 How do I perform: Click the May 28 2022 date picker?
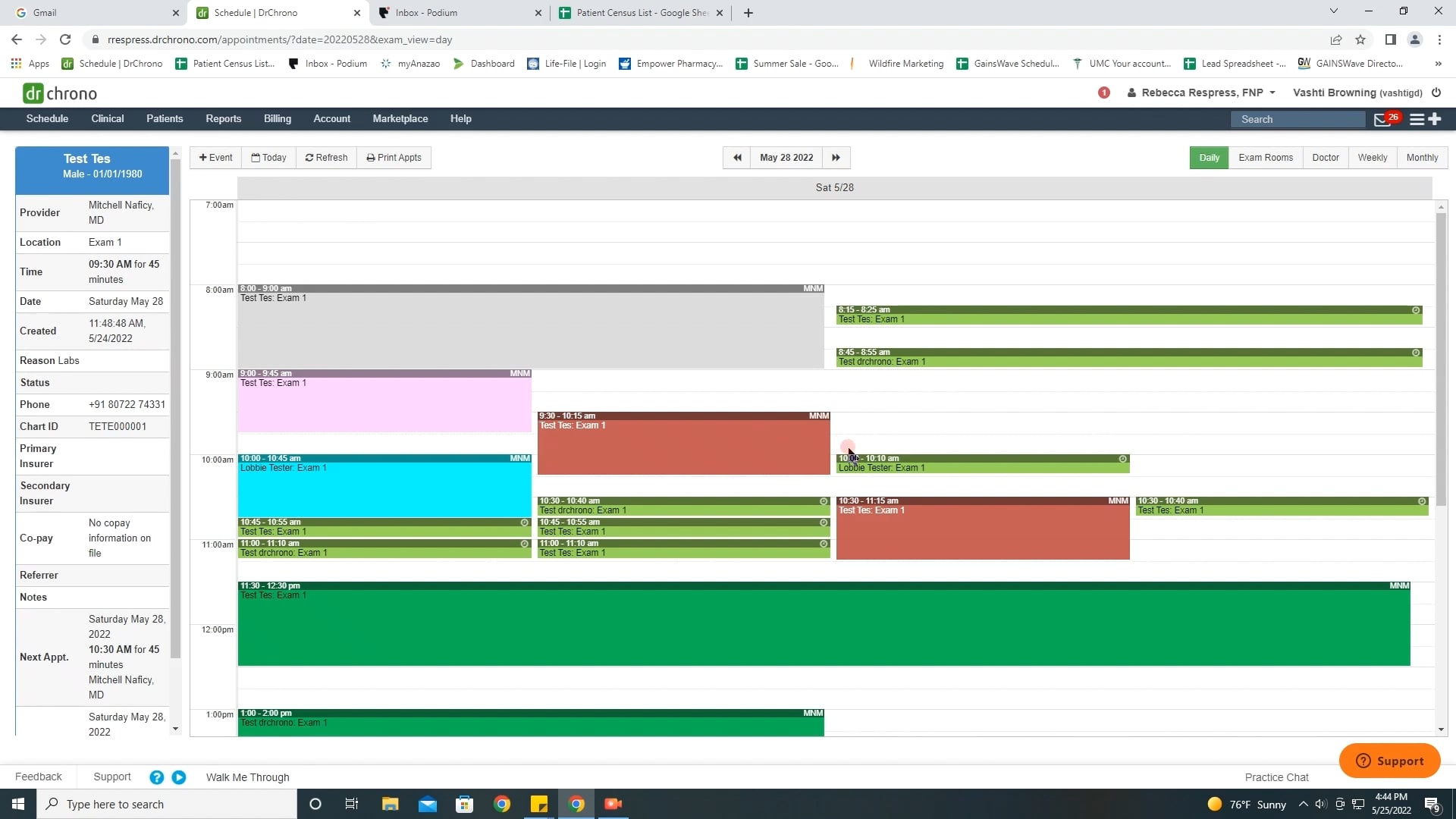click(786, 158)
